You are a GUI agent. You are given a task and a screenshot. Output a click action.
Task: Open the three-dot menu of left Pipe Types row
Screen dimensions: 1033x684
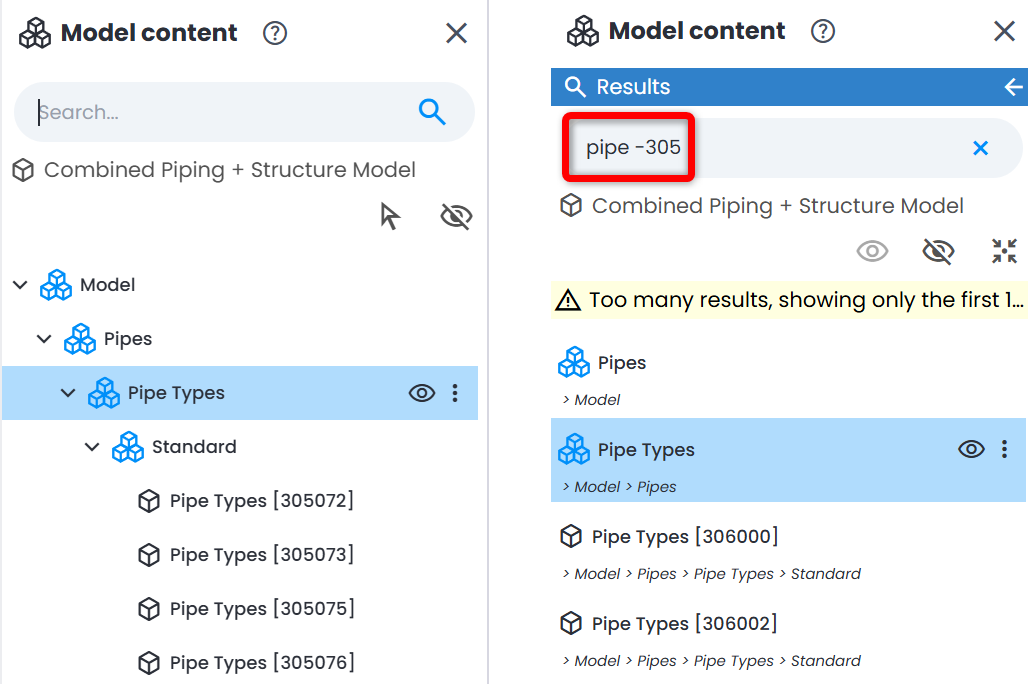[455, 393]
